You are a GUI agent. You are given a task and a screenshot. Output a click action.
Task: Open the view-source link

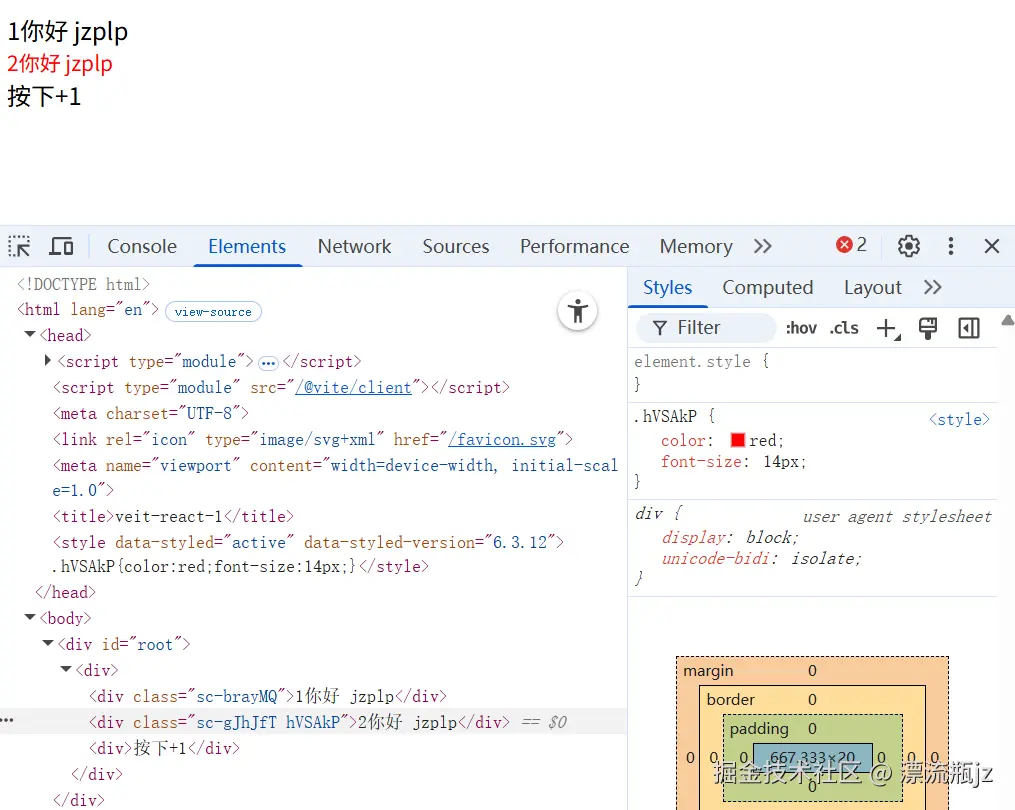(213, 311)
